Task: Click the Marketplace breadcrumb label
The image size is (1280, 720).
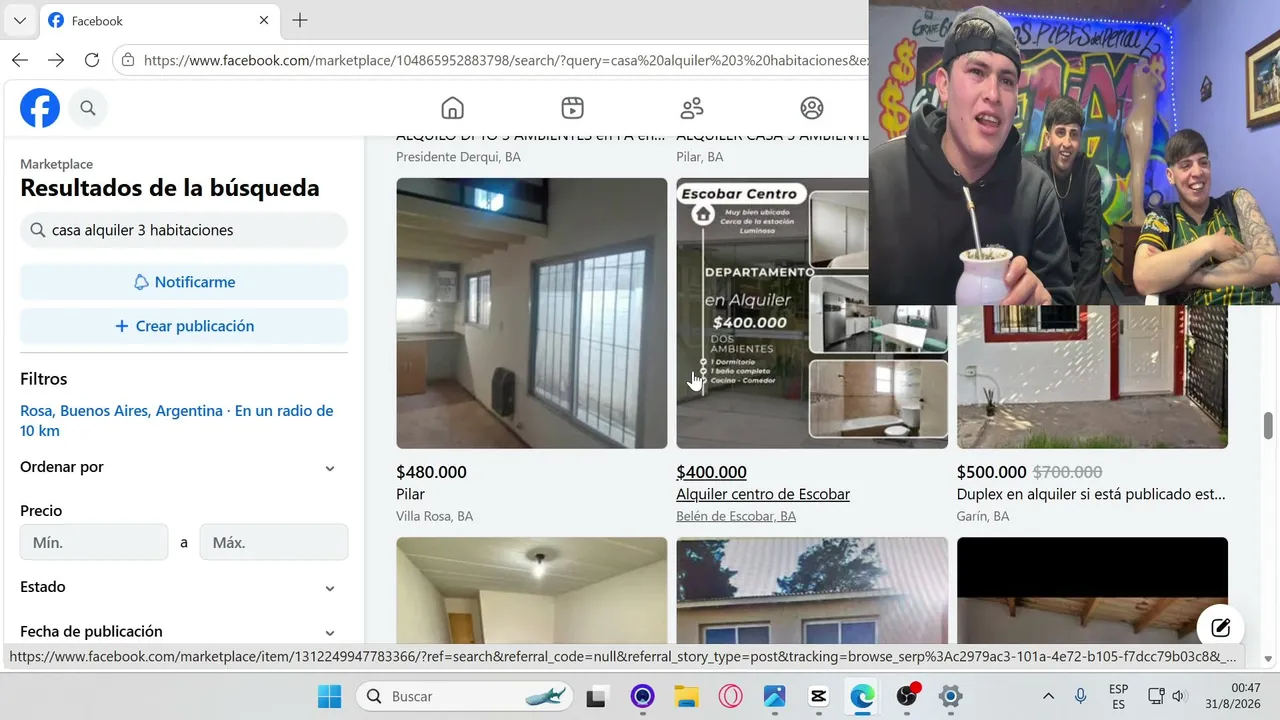Action: coord(56,164)
